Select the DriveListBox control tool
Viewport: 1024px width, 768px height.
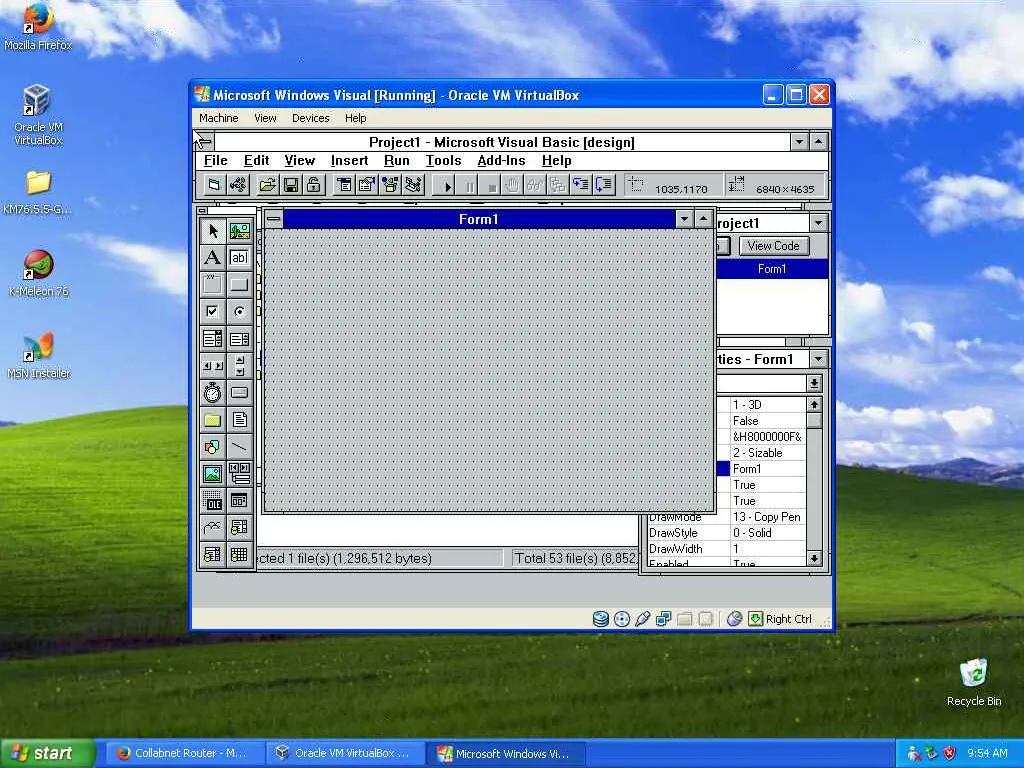[x=239, y=392]
